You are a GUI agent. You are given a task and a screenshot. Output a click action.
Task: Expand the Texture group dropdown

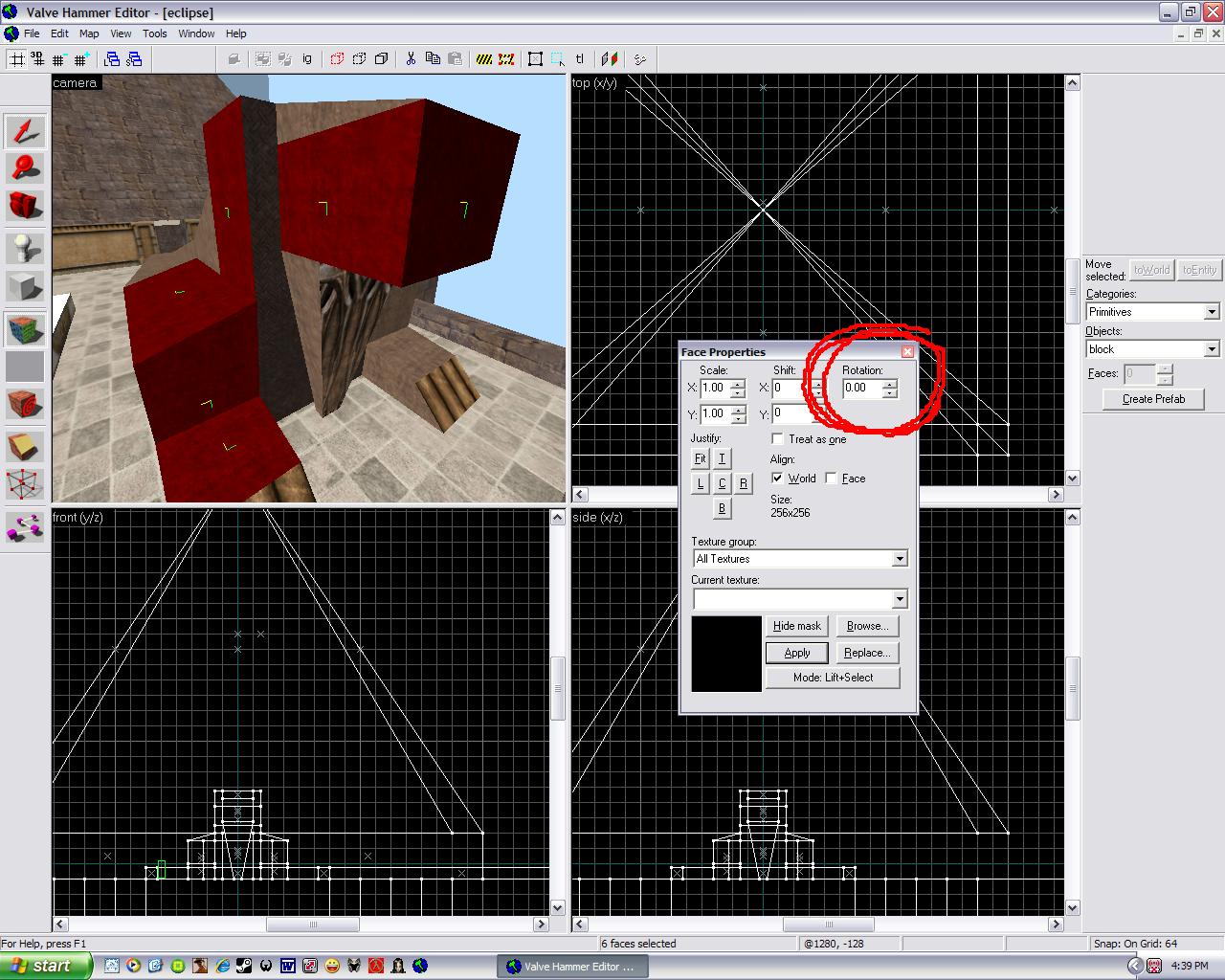899,559
